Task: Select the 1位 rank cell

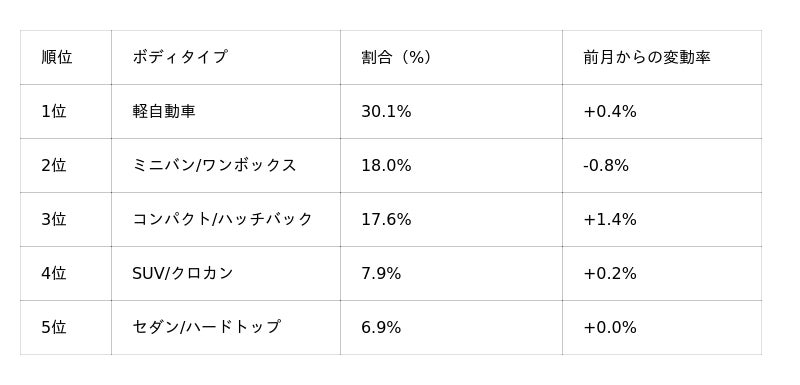Action: (x=66, y=111)
